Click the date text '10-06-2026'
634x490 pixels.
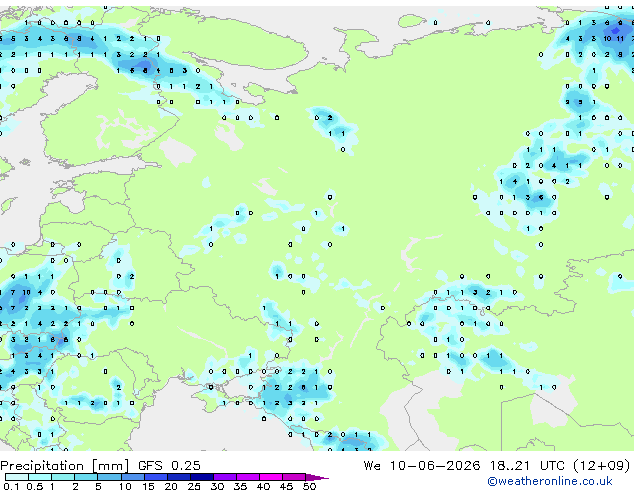click(435, 466)
